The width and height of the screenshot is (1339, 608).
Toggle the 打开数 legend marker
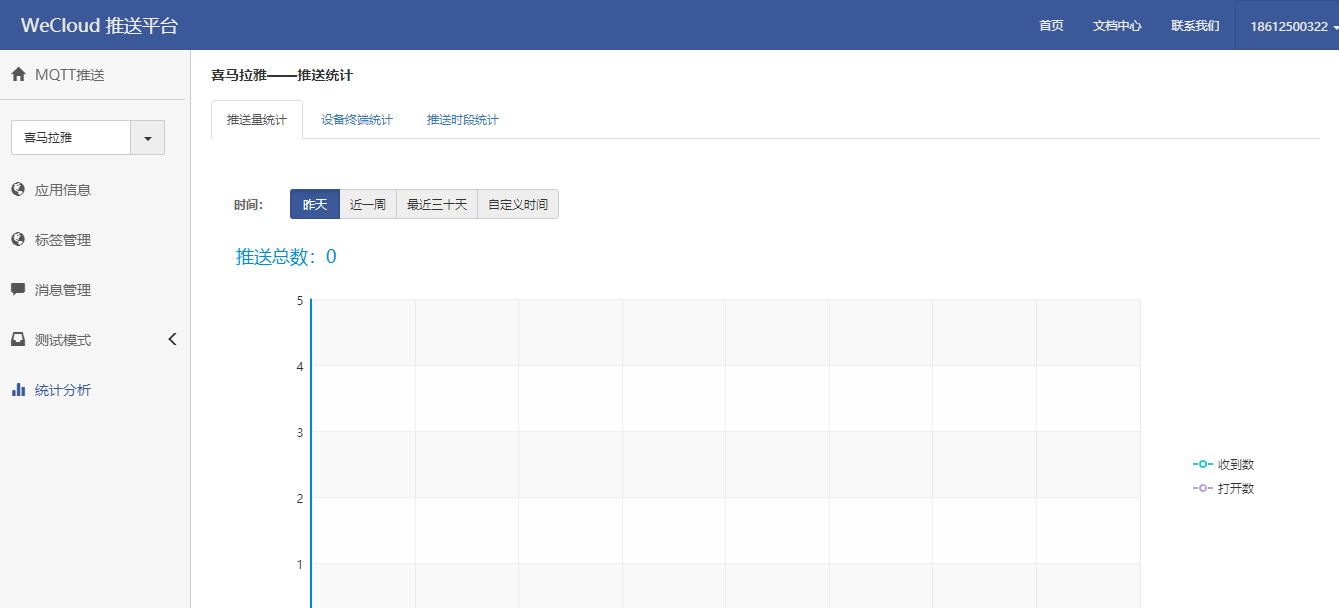(x=1203, y=488)
